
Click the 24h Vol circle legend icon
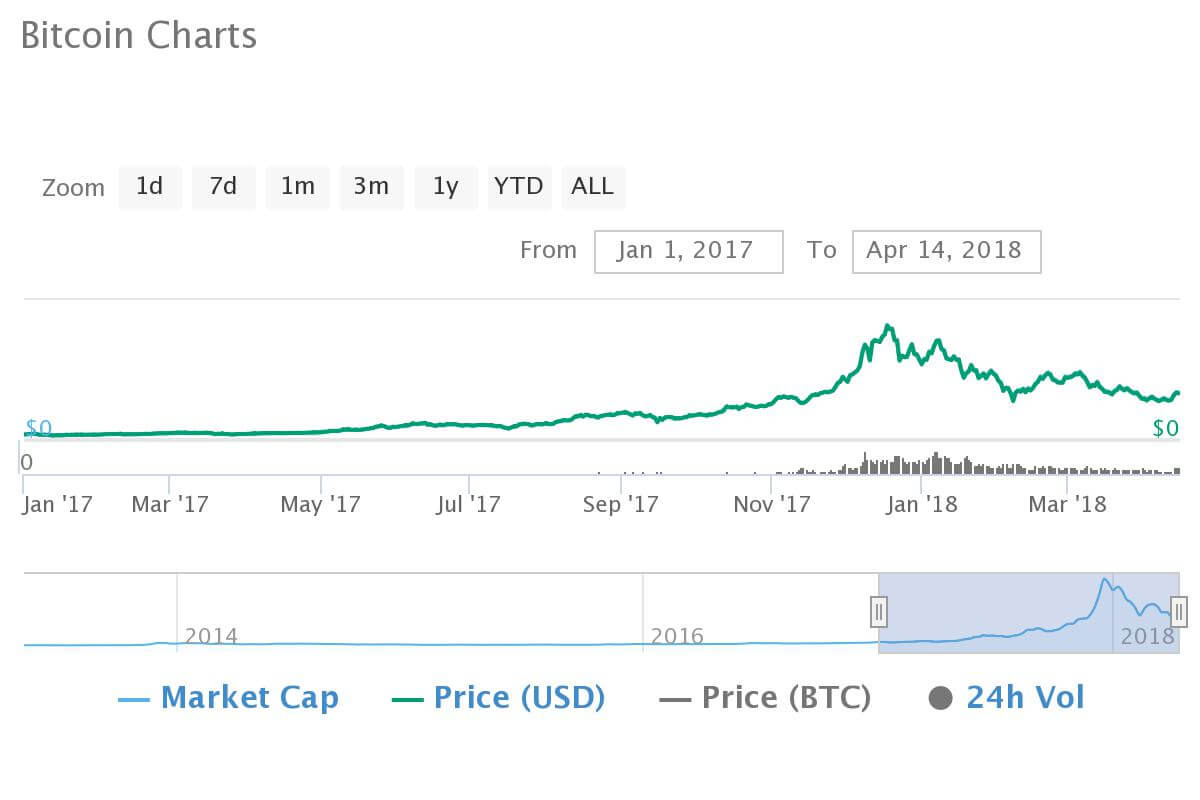click(940, 698)
